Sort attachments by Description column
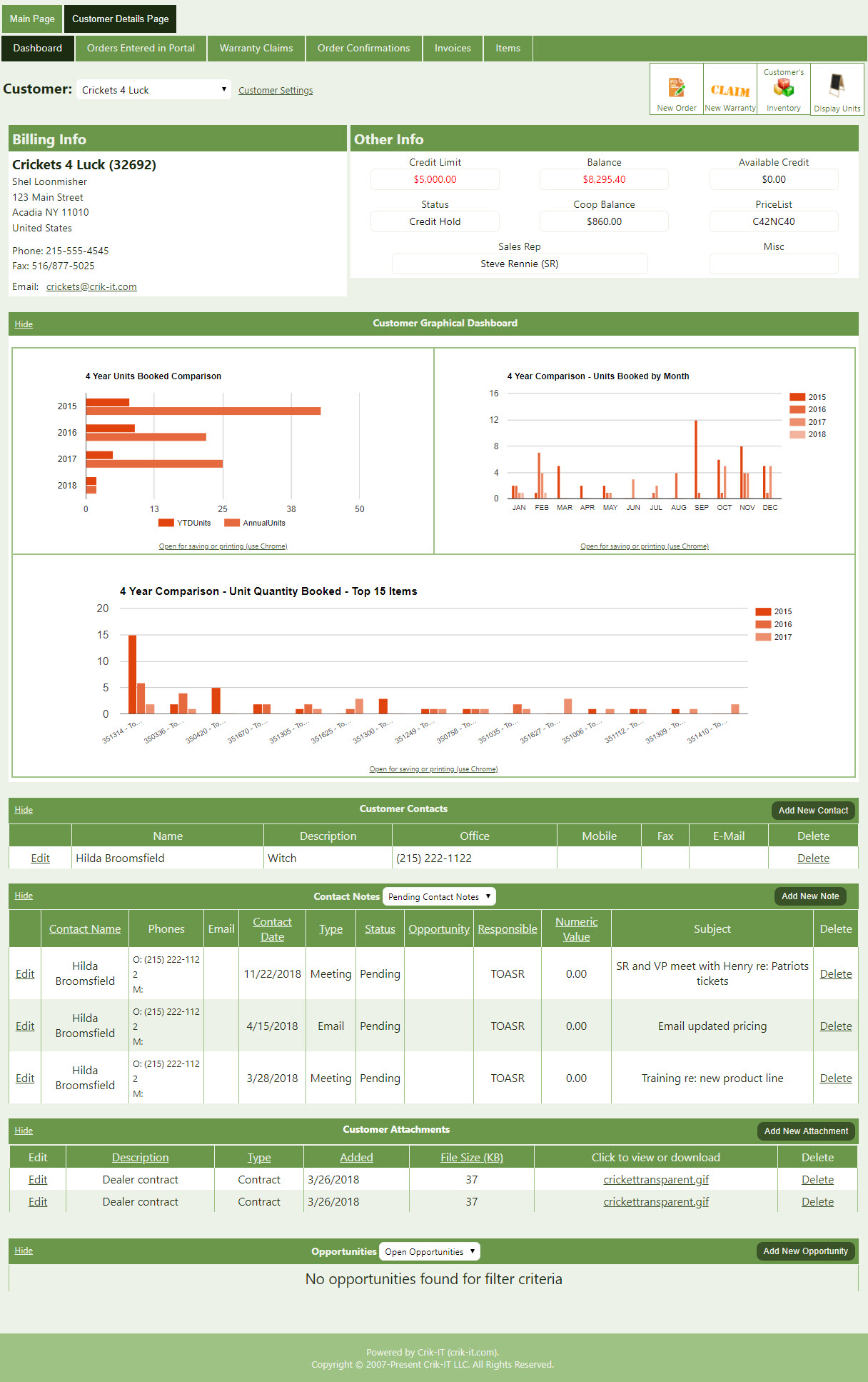The width and height of the screenshot is (868, 1382). 140,1157
